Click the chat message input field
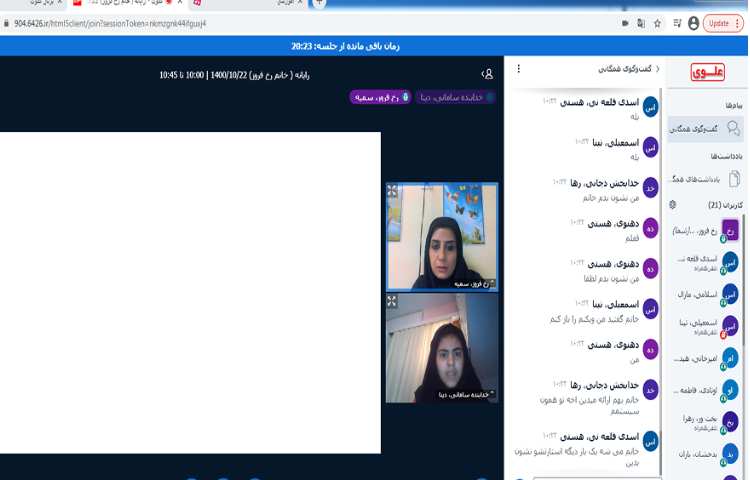Image resolution: width=750 pixels, height=480 pixels. tap(596, 478)
